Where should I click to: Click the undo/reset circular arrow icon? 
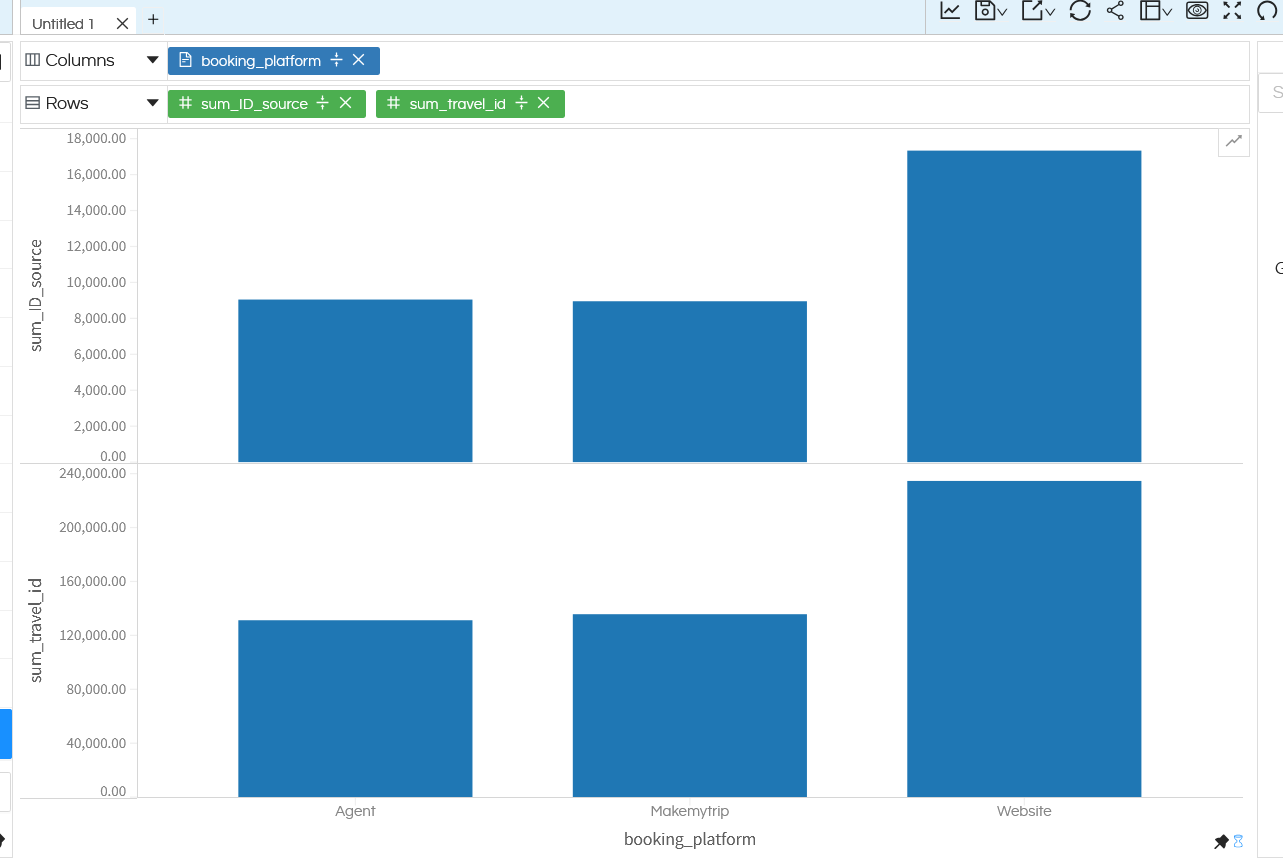pos(1267,11)
